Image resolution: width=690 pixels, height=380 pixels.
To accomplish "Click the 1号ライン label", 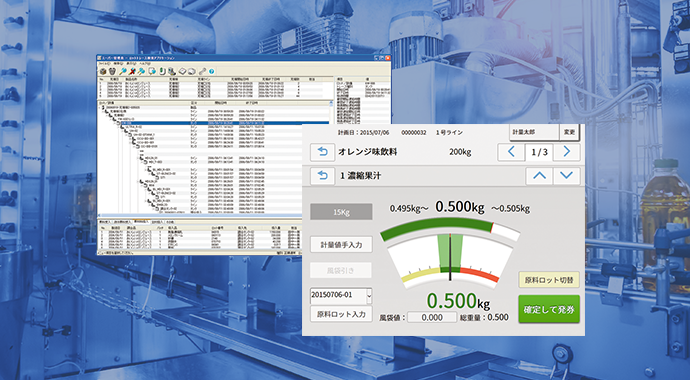I will (x=449, y=132).
